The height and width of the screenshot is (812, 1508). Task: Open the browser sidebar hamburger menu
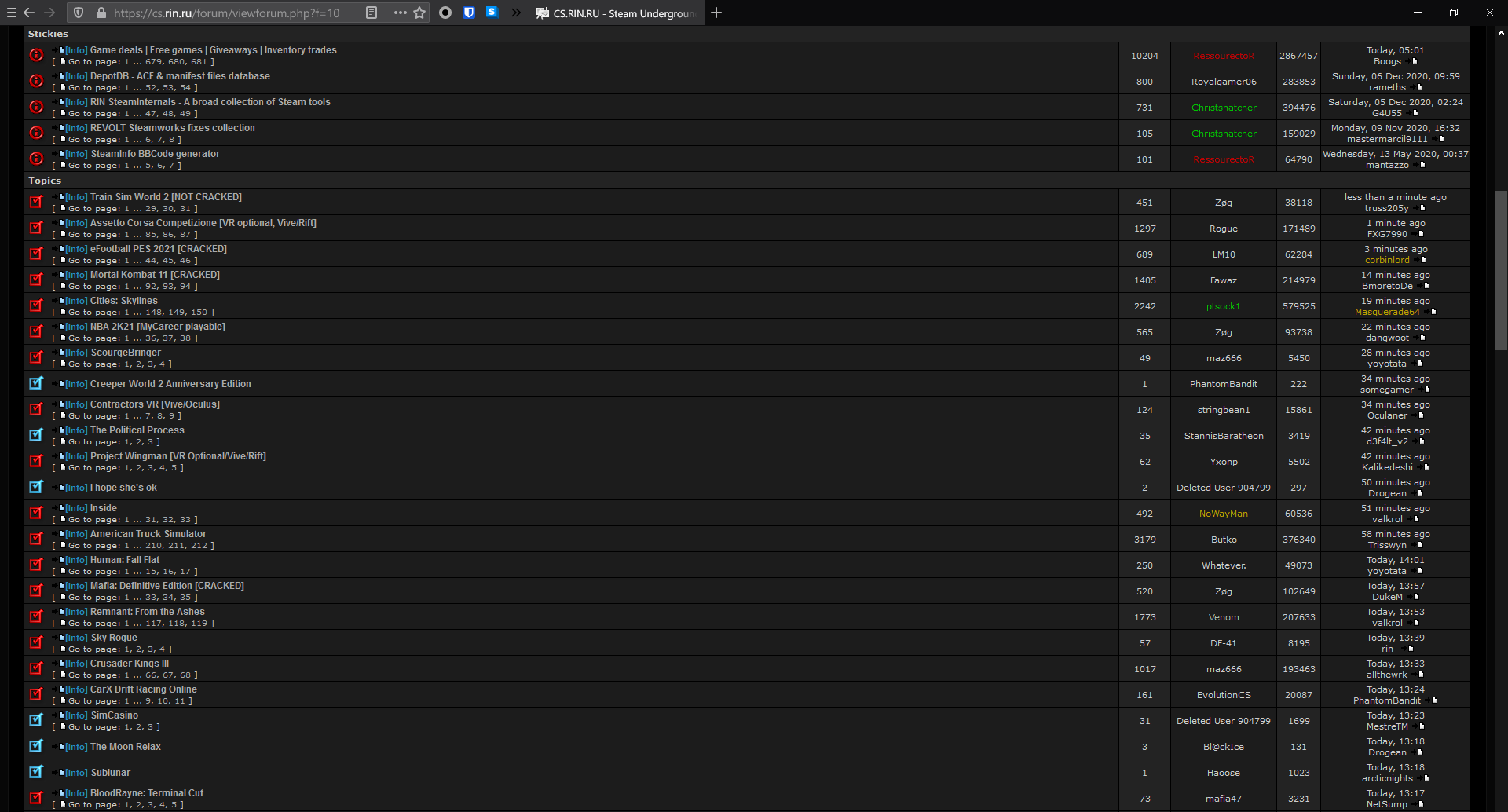click(11, 13)
